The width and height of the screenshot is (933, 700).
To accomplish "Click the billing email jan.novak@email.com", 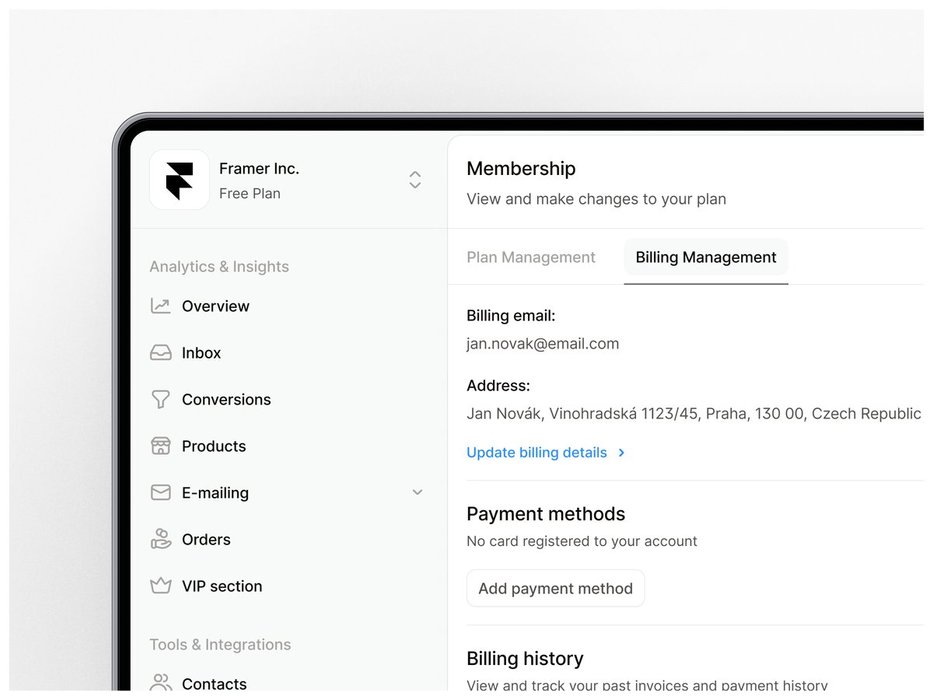I will pos(543,343).
